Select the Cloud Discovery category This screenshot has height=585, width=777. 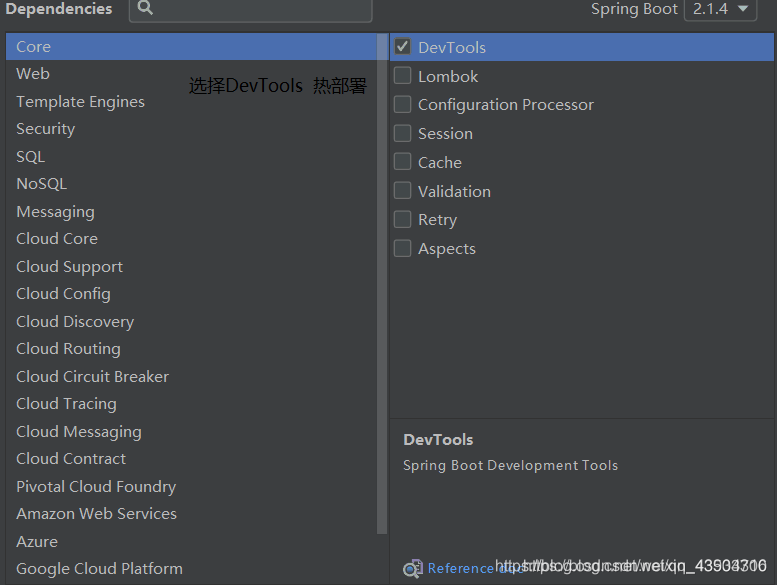pyautogui.click(x=191, y=321)
